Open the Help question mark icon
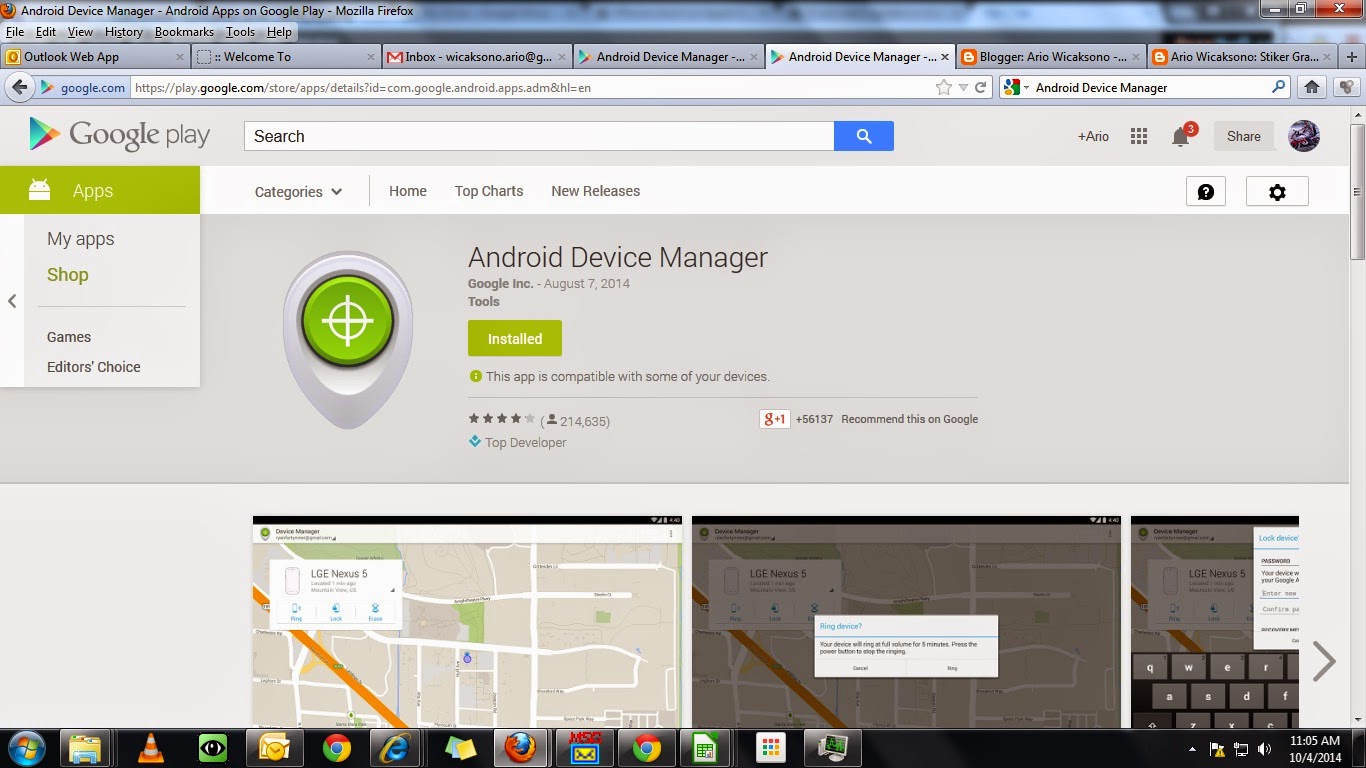1366x768 pixels. [x=1206, y=191]
